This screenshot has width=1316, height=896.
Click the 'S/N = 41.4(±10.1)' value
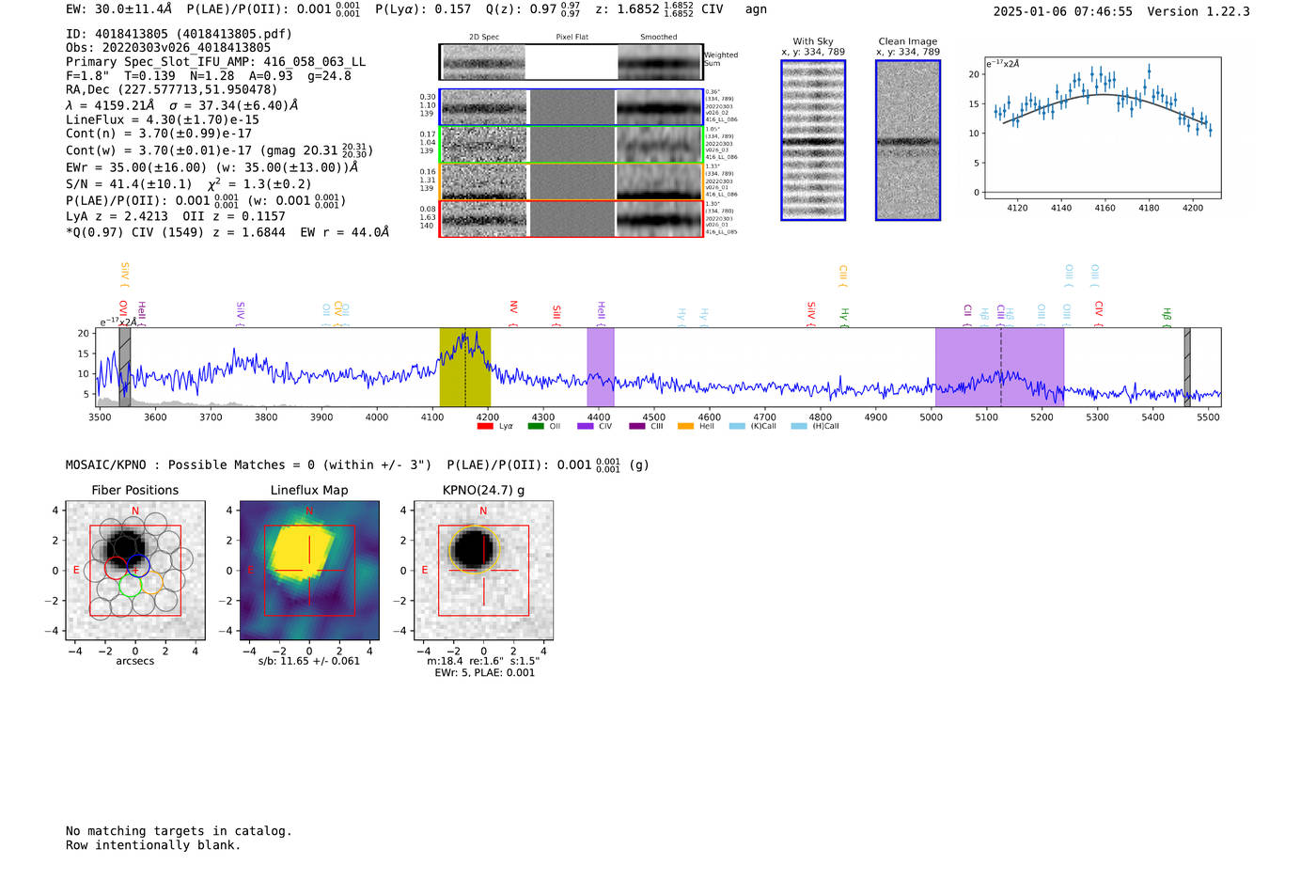129,184
